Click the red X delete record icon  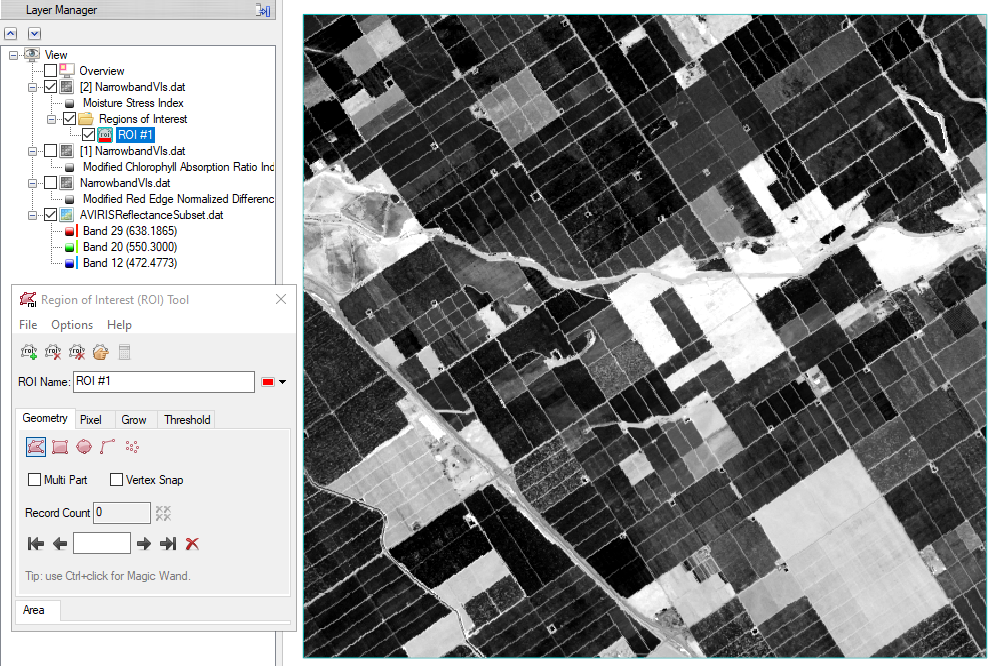(193, 543)
